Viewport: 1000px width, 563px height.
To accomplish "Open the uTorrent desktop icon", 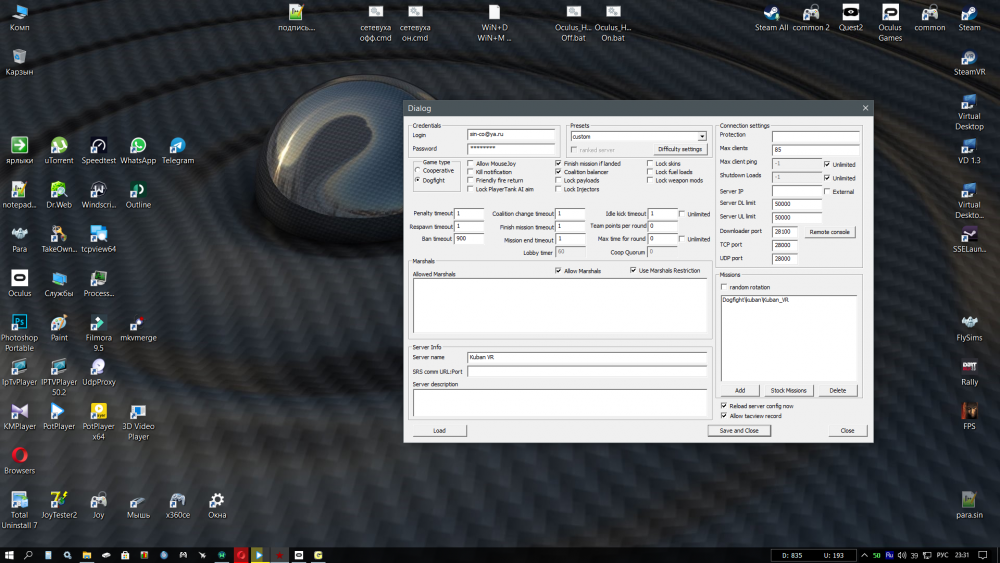I will click(59, 146).
